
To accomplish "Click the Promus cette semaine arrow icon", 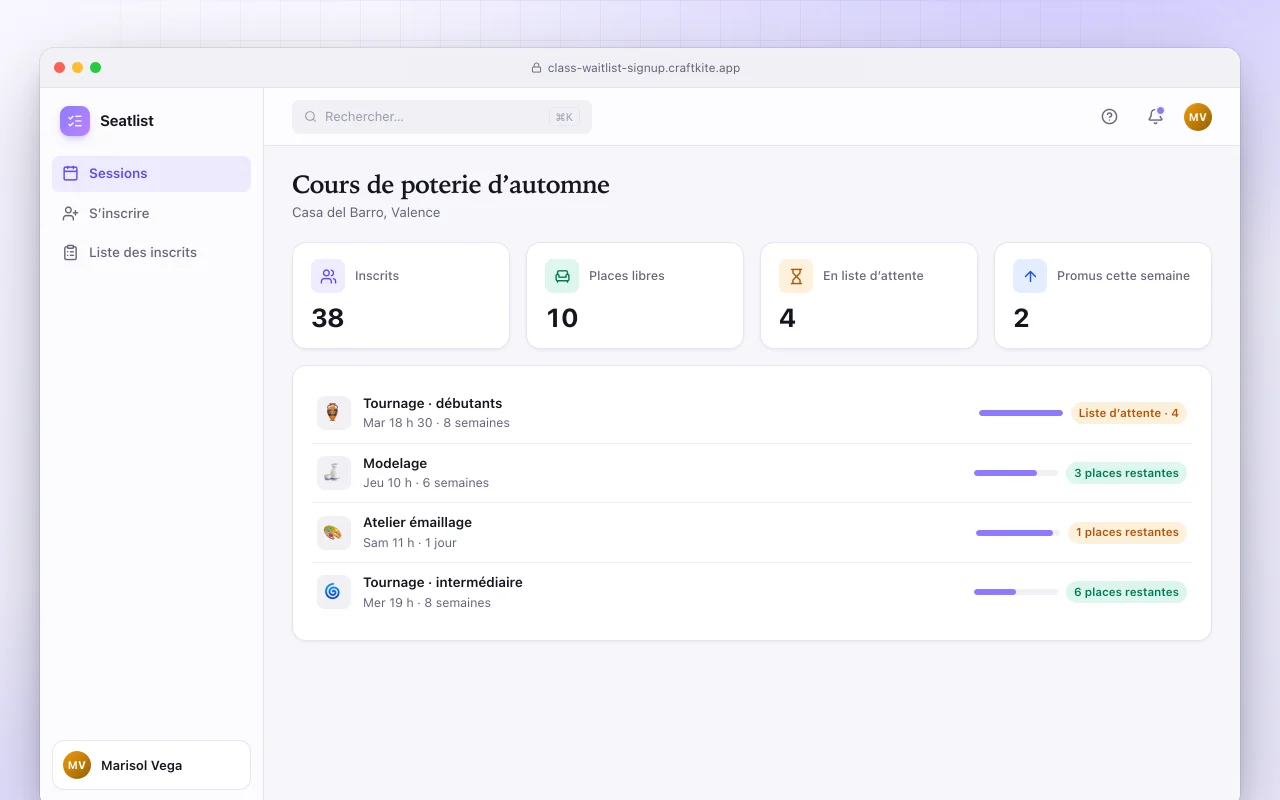I will [x=1030, y=276].
